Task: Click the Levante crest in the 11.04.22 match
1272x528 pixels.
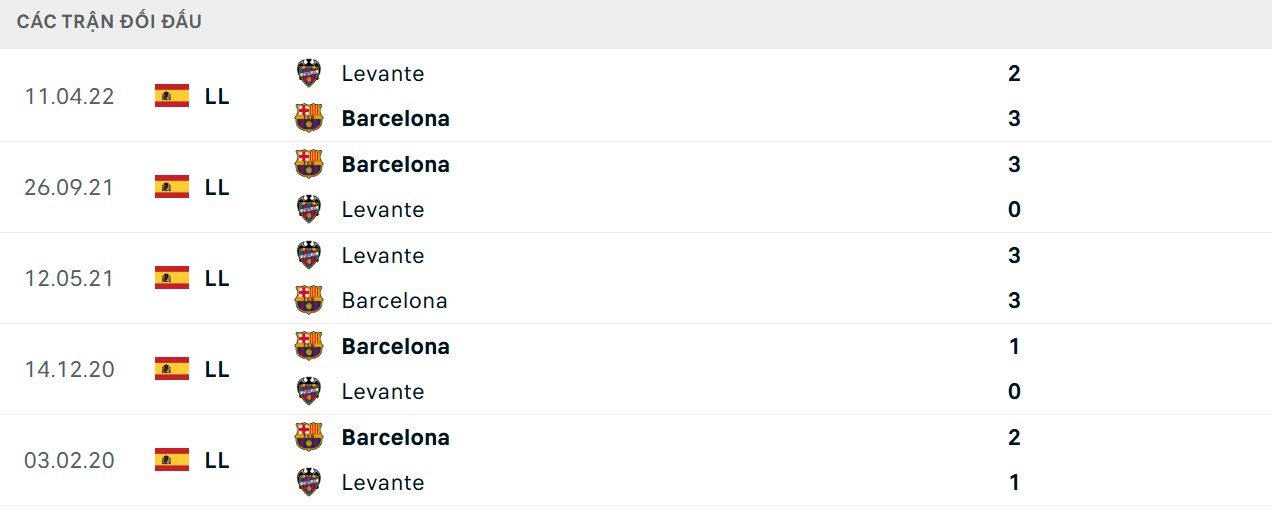Action: pyautogui.click(x=309, y=73)
